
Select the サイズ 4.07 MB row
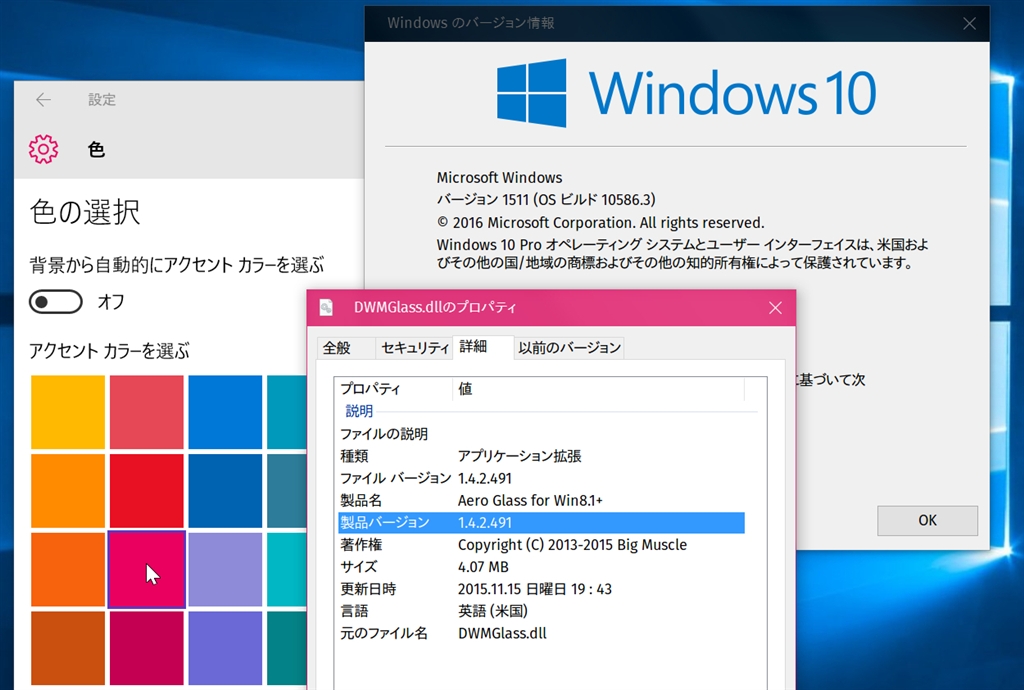coord(541,567)
